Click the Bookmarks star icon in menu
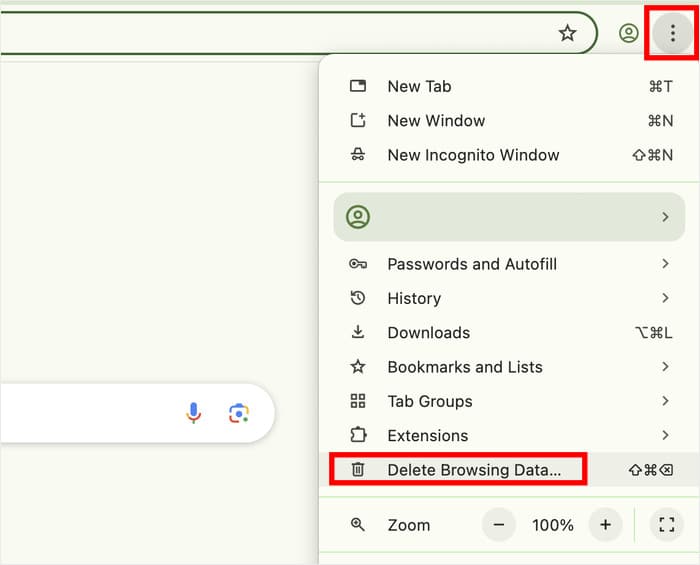 coord(358,366)
